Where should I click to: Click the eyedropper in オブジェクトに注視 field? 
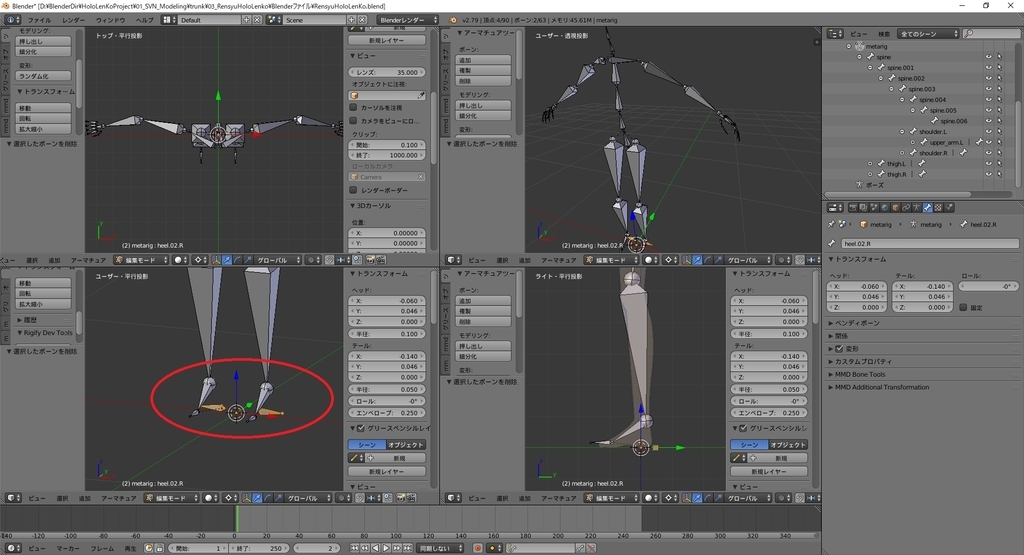421,95
